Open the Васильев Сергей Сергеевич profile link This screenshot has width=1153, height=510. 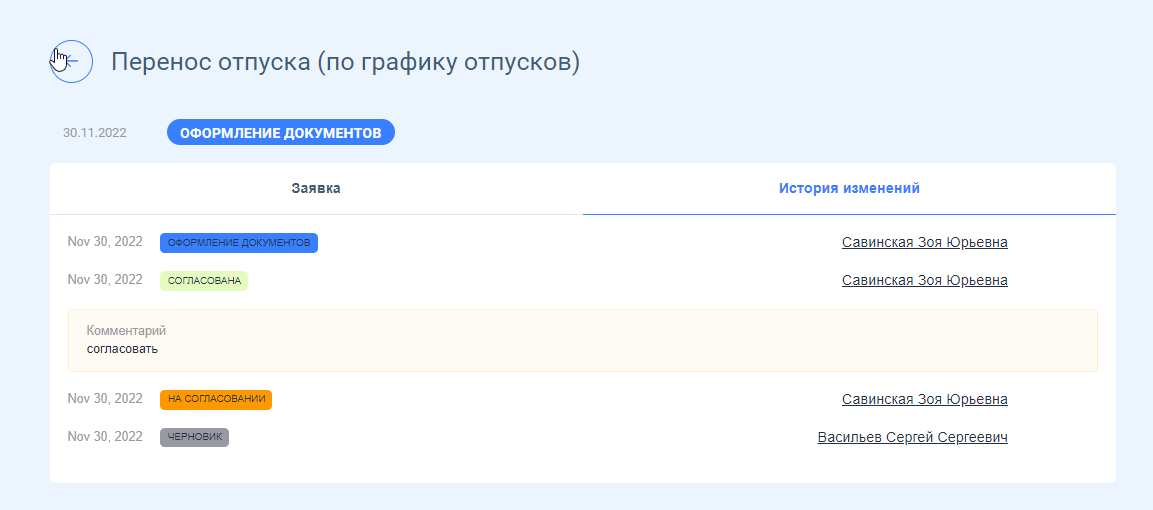coord(912,438)
